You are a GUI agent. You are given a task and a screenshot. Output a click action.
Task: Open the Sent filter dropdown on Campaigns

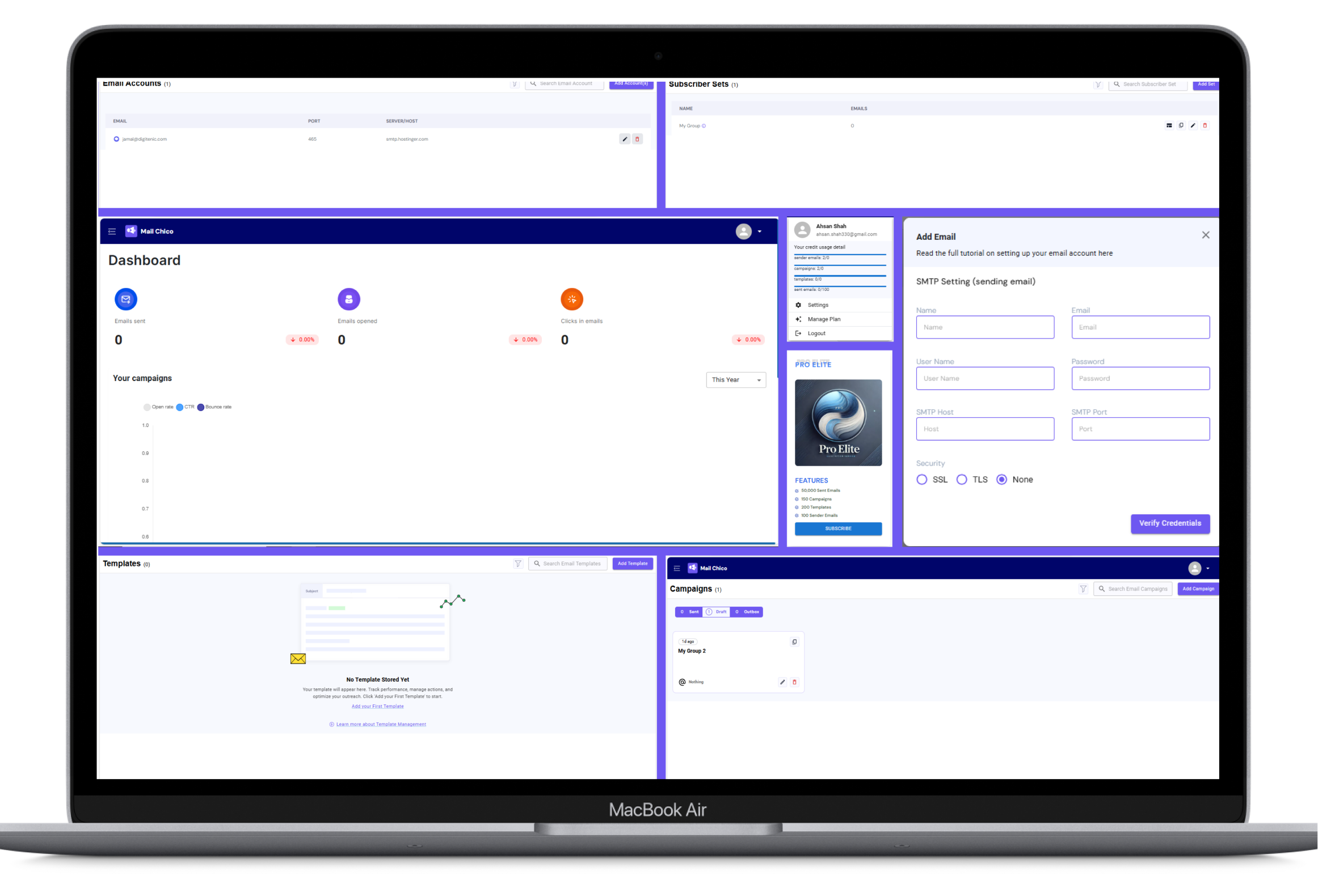coord(688,611)
